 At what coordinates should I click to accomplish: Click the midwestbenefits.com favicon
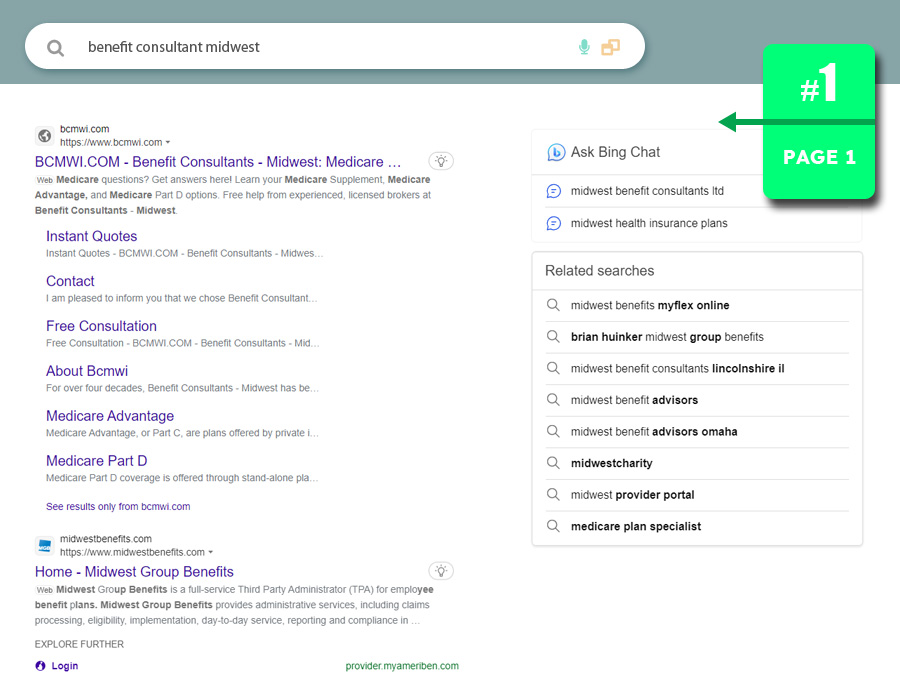pos(45,546)
